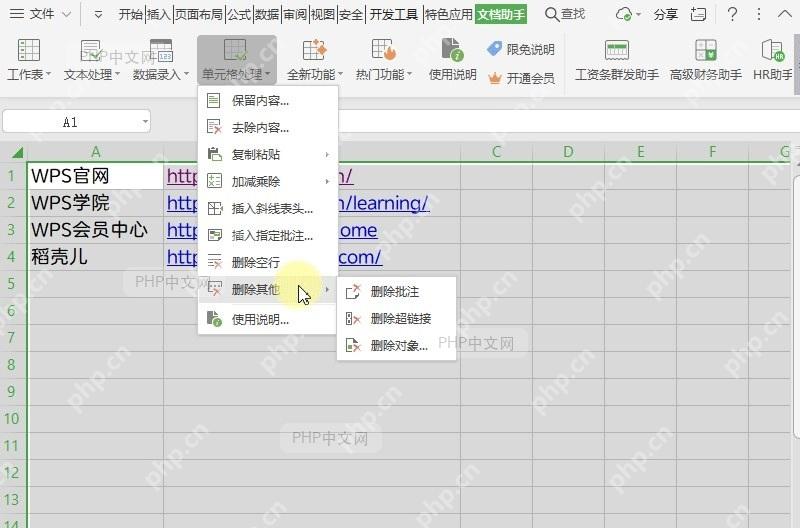Select 删除对象... in submenu
The height and width of the screenshot is (528, 800).
pyautogui.click(x=396, y=345)
